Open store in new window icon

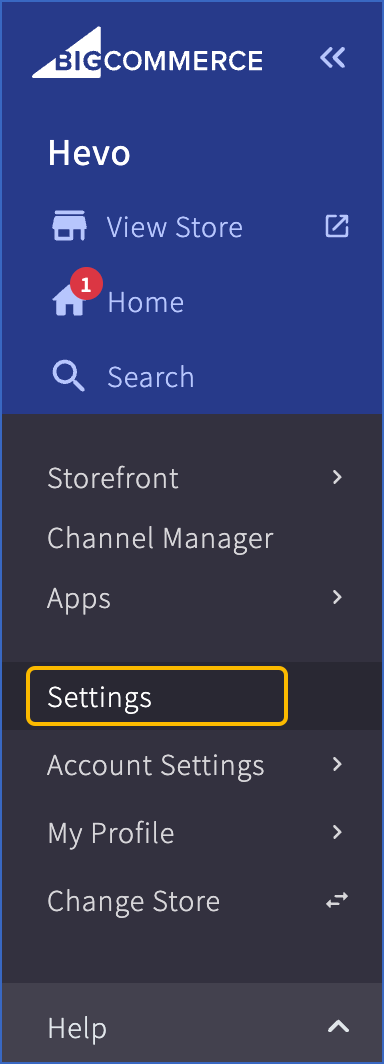(337, 226)
